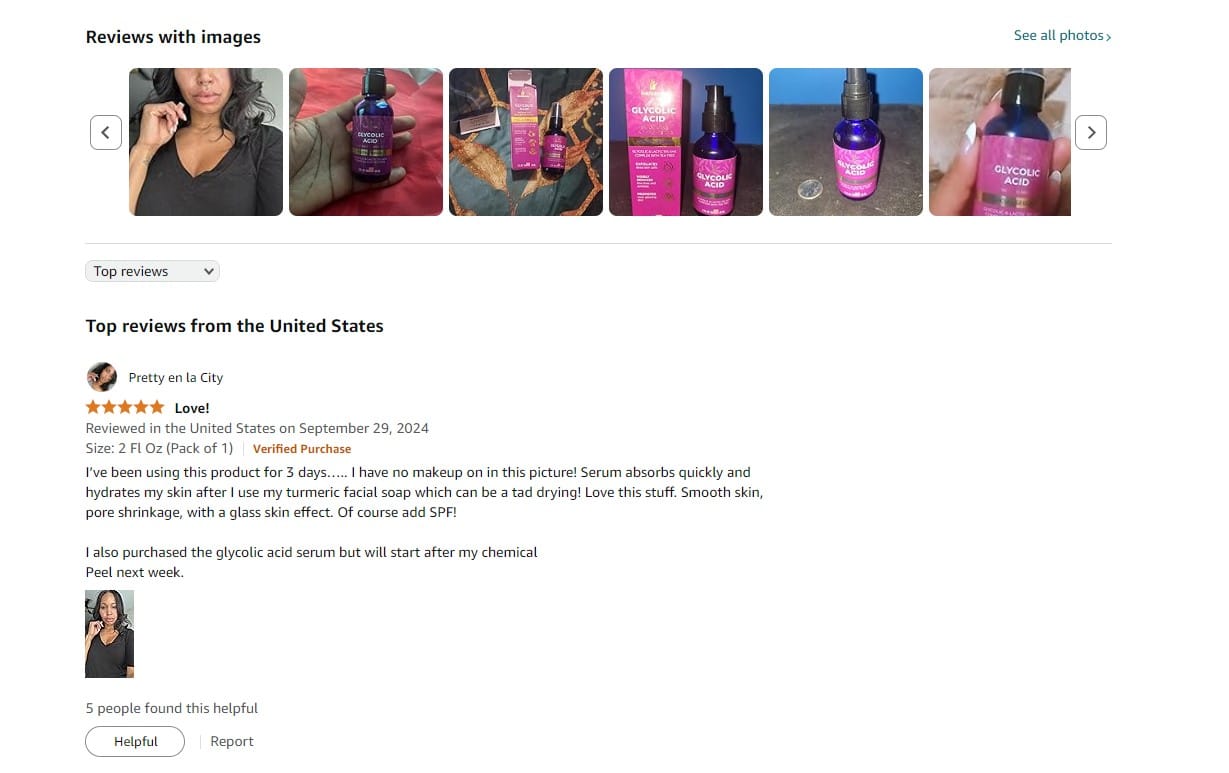Viewport: 1229px width, 773px height.
Task: Click the chevron next to See all photos
Action: pos(1109,37)
